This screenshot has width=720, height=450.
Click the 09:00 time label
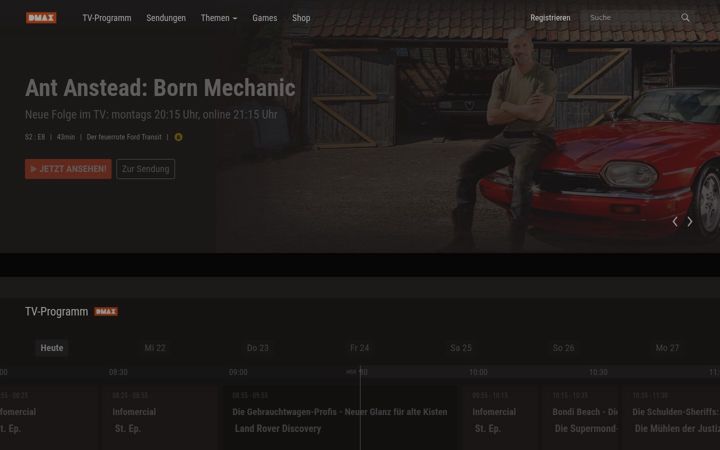coord(238,372)
